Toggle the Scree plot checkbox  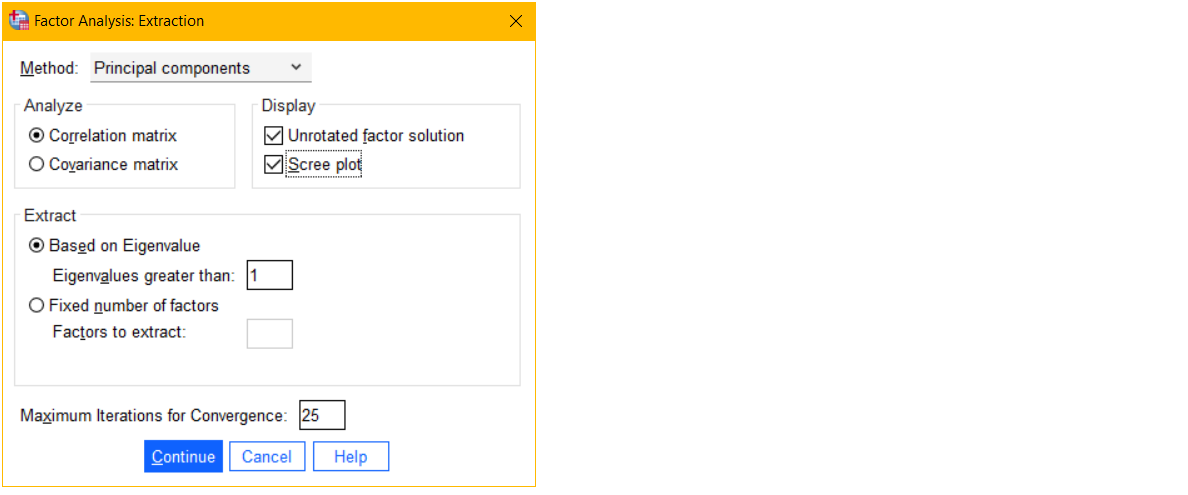click(x=274, y=164)
